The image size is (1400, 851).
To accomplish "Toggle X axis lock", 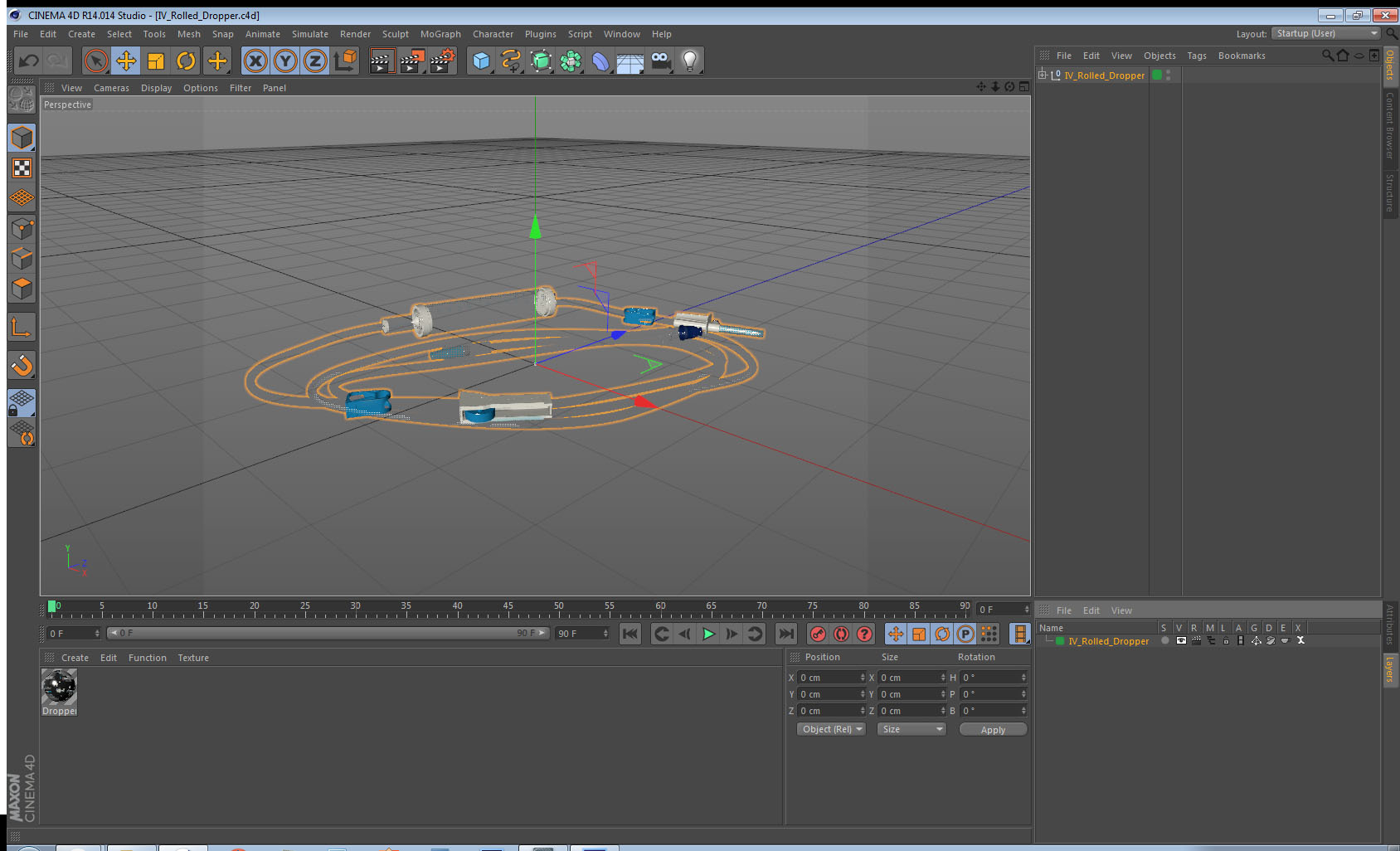I will (x=255, y=61).
